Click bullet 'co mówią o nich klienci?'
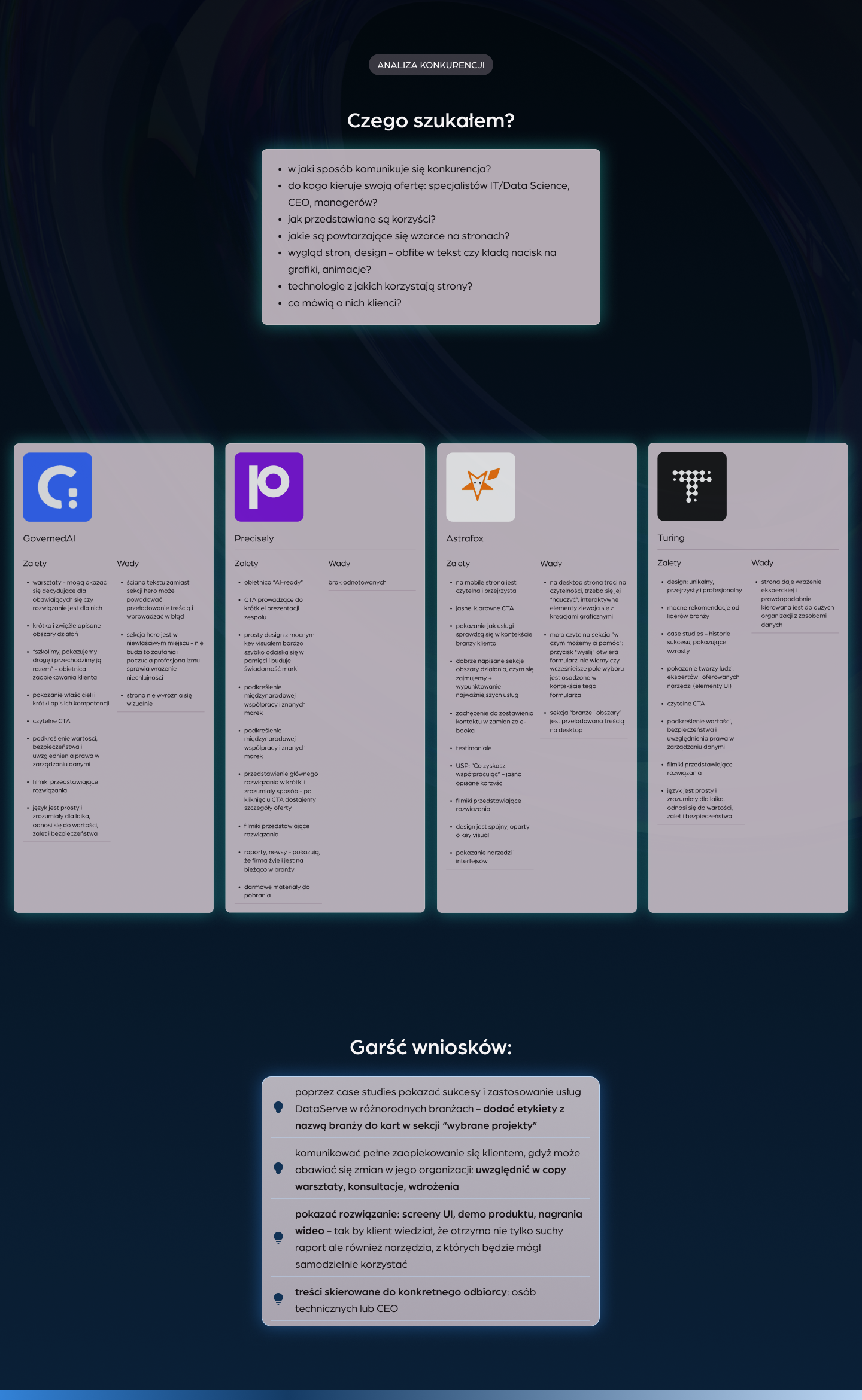Viewport: 862px width, 1400px height. click(x=345, y=303)
